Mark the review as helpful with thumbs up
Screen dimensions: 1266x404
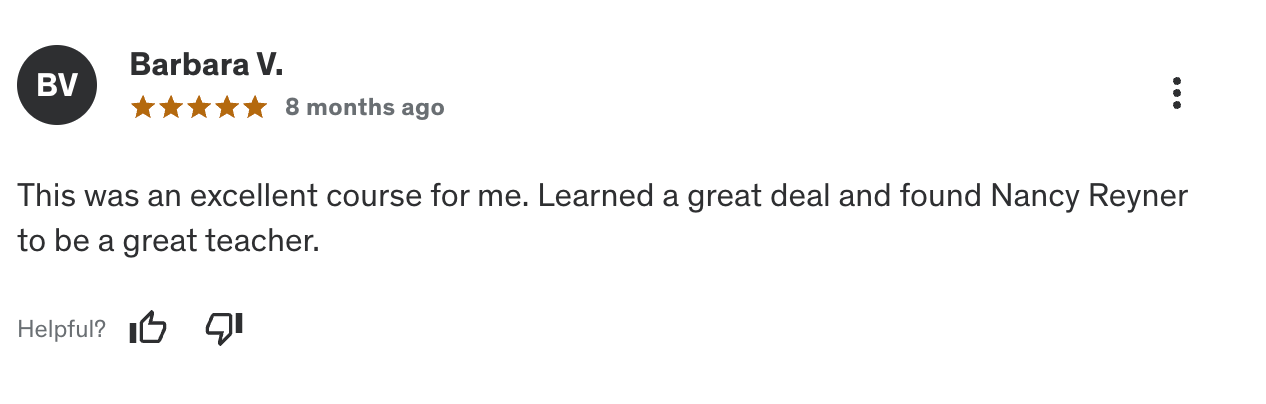[x=148, y=327]
